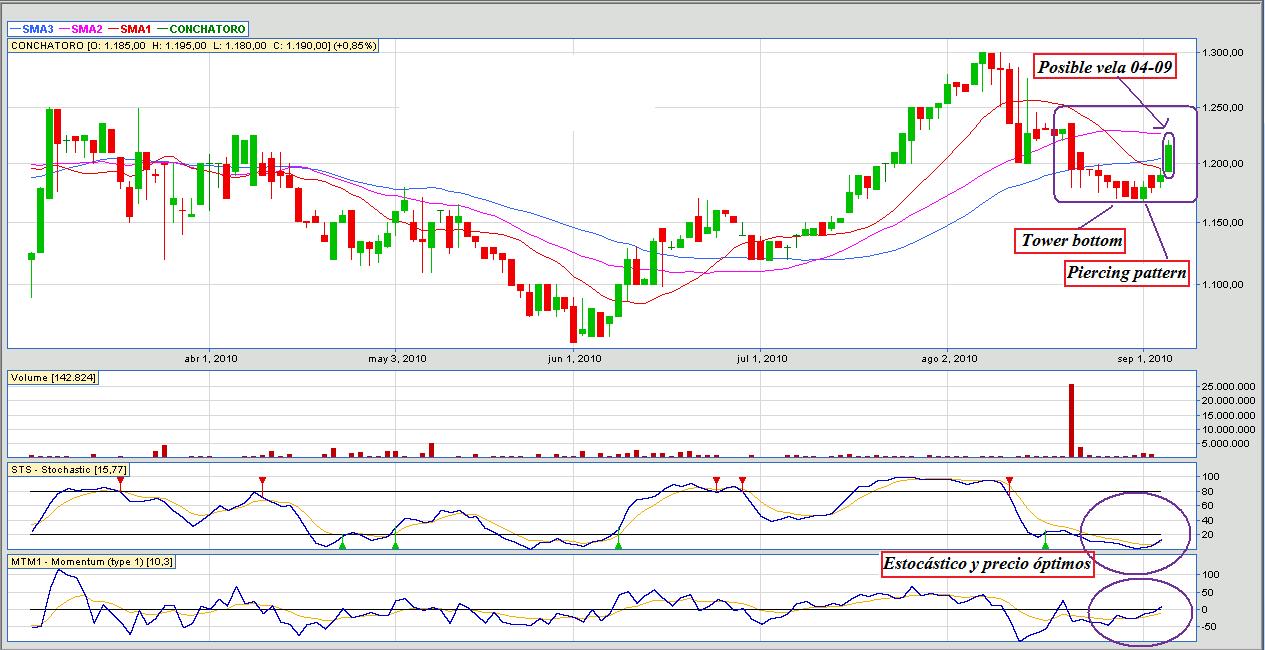
Task: Click the tallest red volume spike bar
Action: tap(1072, 419)
